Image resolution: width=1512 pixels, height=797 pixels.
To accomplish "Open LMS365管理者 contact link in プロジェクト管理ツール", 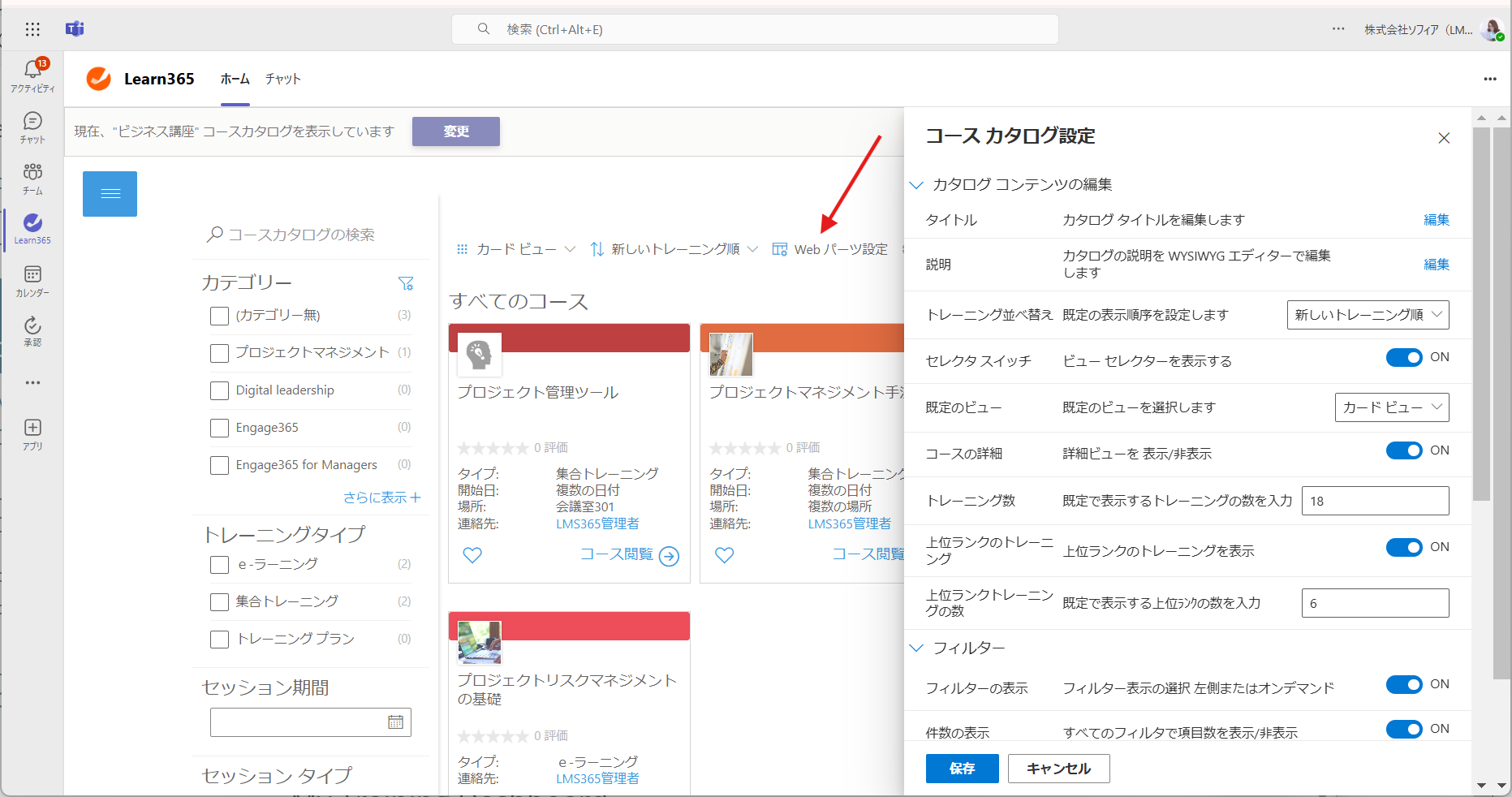I will 597,524.
